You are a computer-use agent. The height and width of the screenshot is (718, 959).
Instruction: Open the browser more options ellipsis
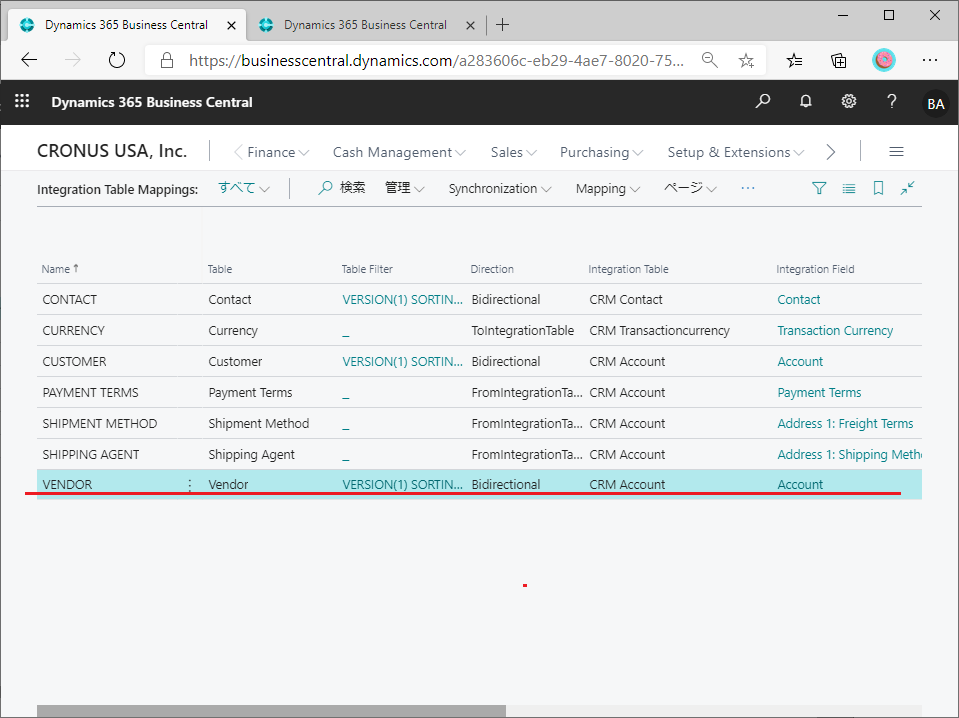pyautogui.click(x=930, y=60)
